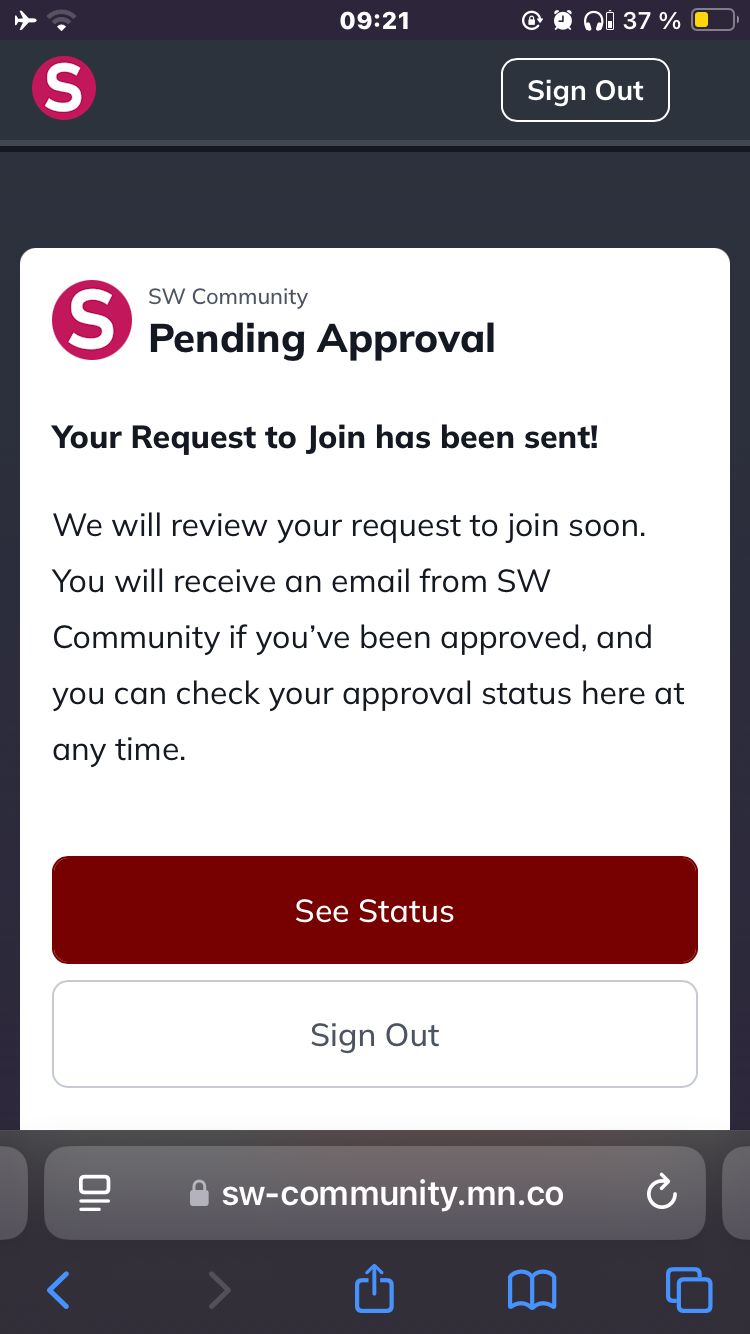Open the Safari share sheet icon
Image resolution: width=750 pixels, height=1334 pixels.
click(375, 1288)
